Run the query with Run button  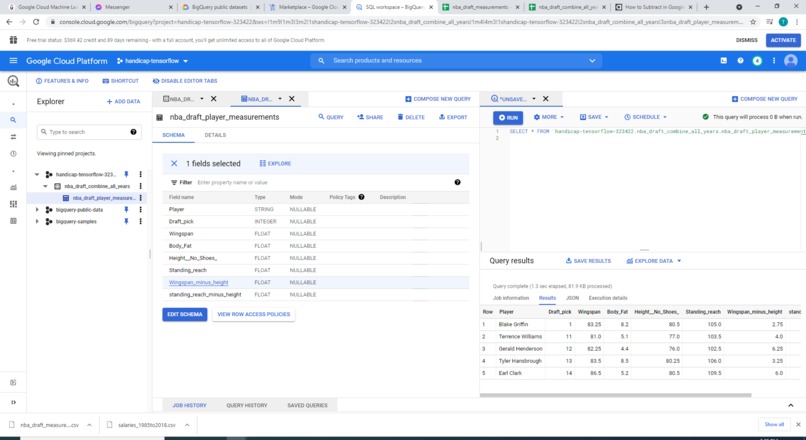point(508,118)
